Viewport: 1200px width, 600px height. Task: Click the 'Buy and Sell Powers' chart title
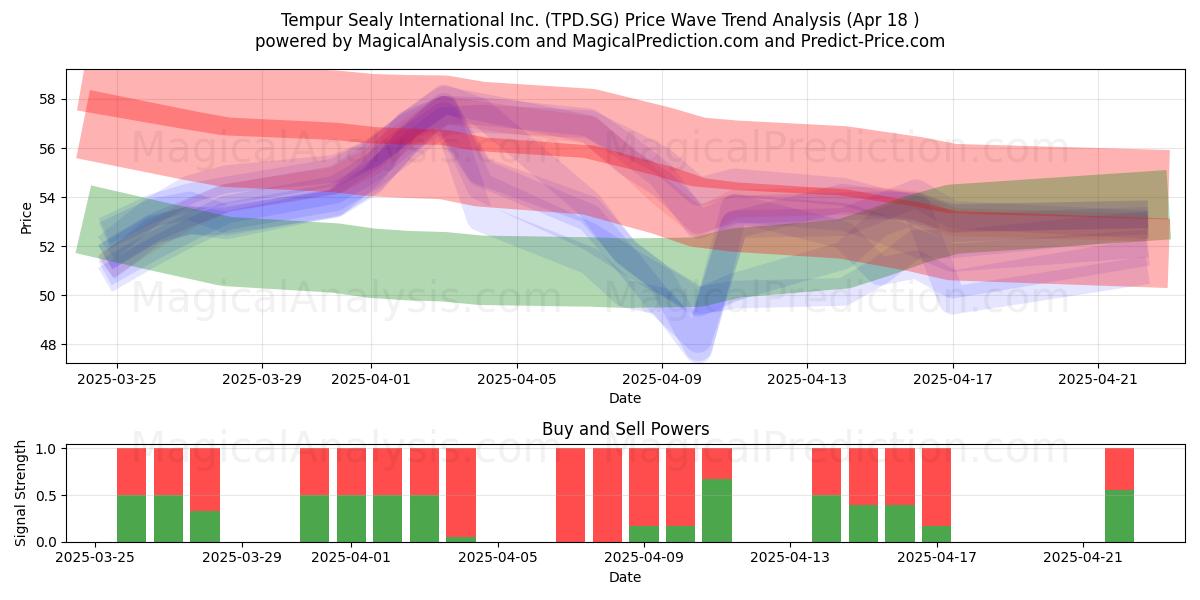click(625, 429)
